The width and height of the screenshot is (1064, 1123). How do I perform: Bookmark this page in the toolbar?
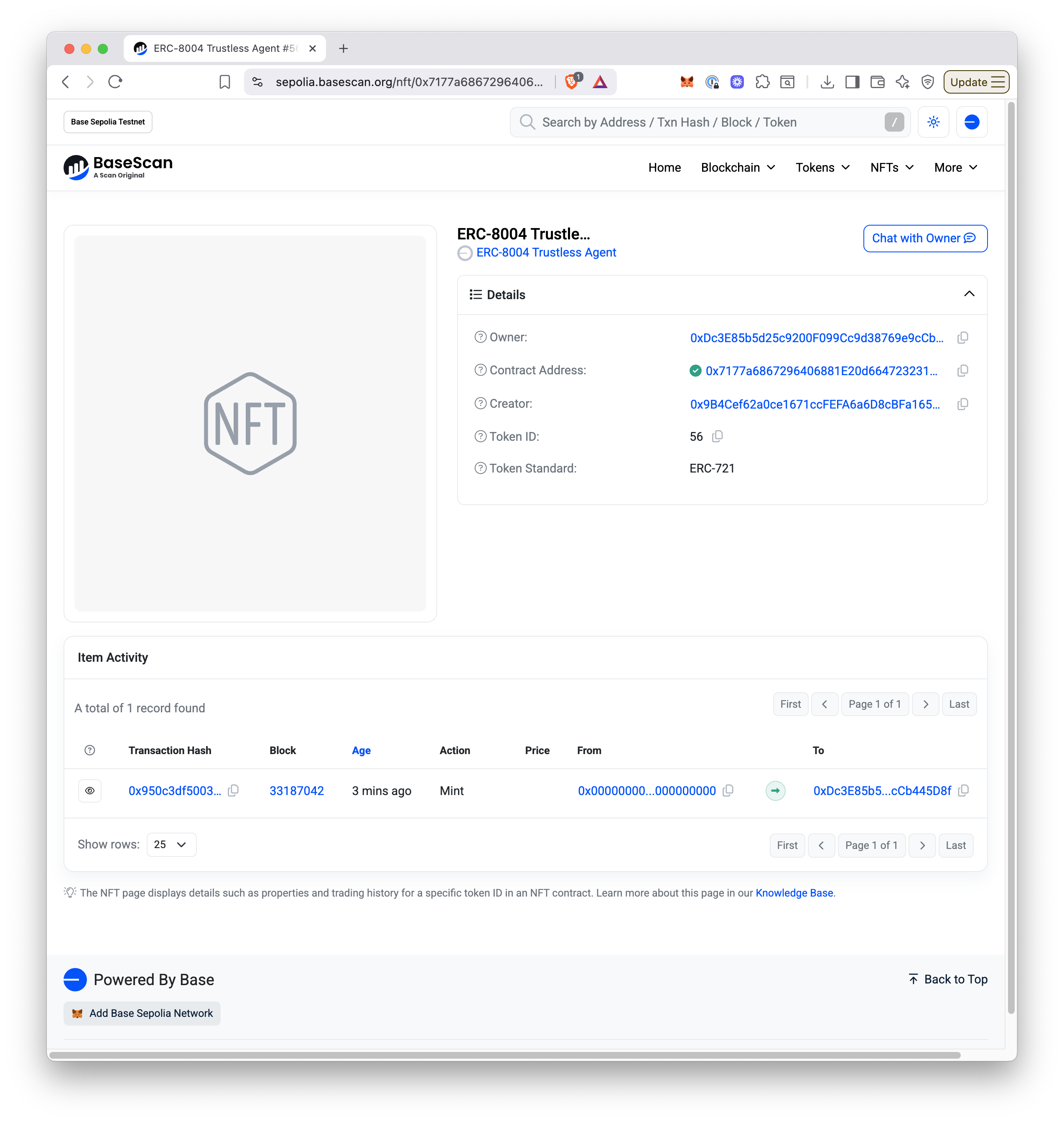(x=224, y=82)
